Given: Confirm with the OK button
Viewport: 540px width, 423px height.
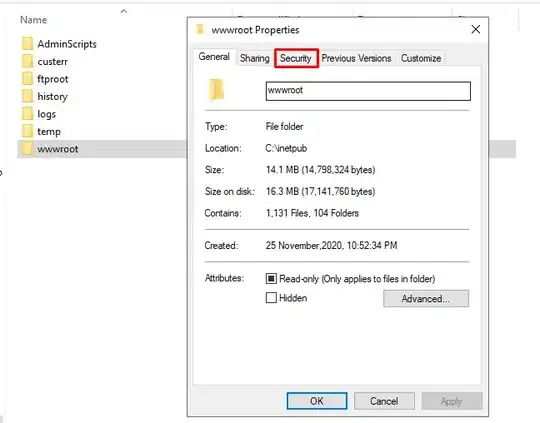Looking at the screenshot, I should pos(317,401).
